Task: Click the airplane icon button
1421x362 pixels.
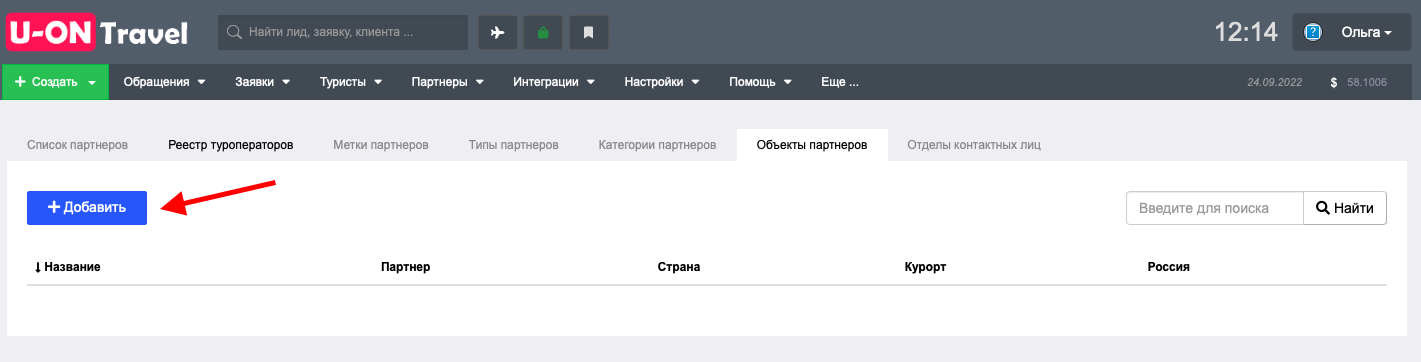Action: coord(498,32)
